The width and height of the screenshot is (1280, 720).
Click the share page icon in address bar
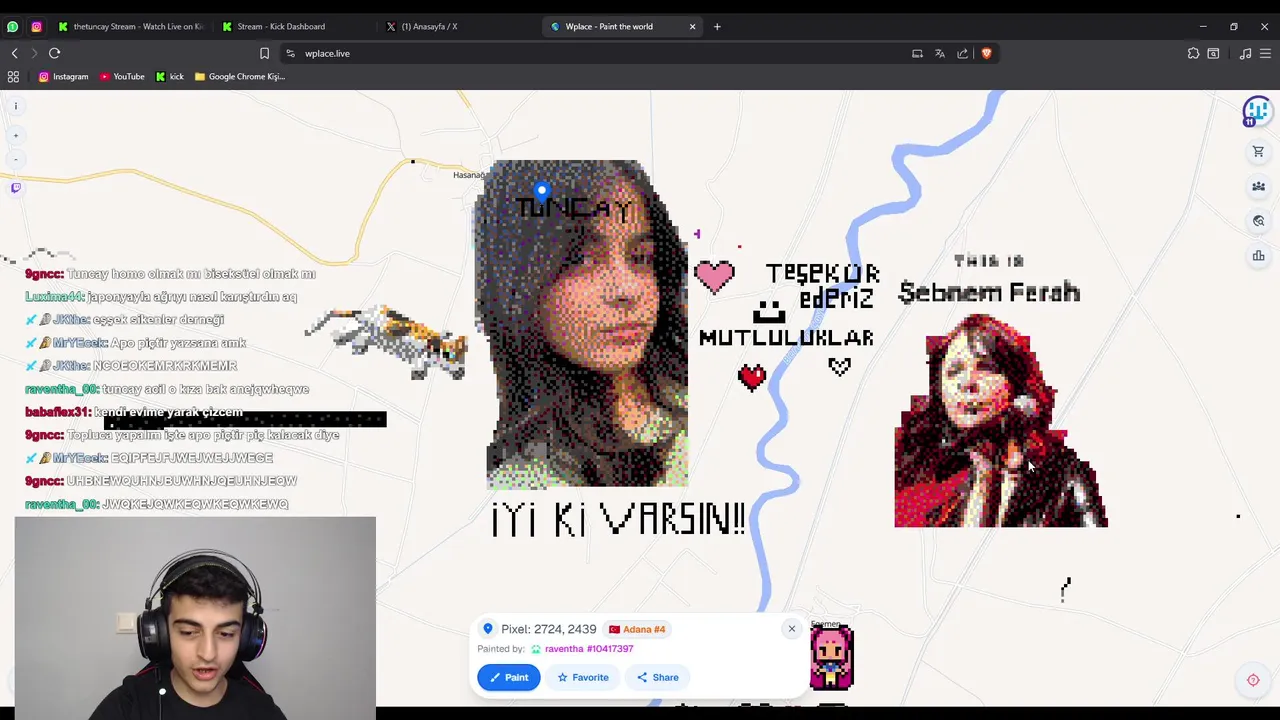[962, 53]
